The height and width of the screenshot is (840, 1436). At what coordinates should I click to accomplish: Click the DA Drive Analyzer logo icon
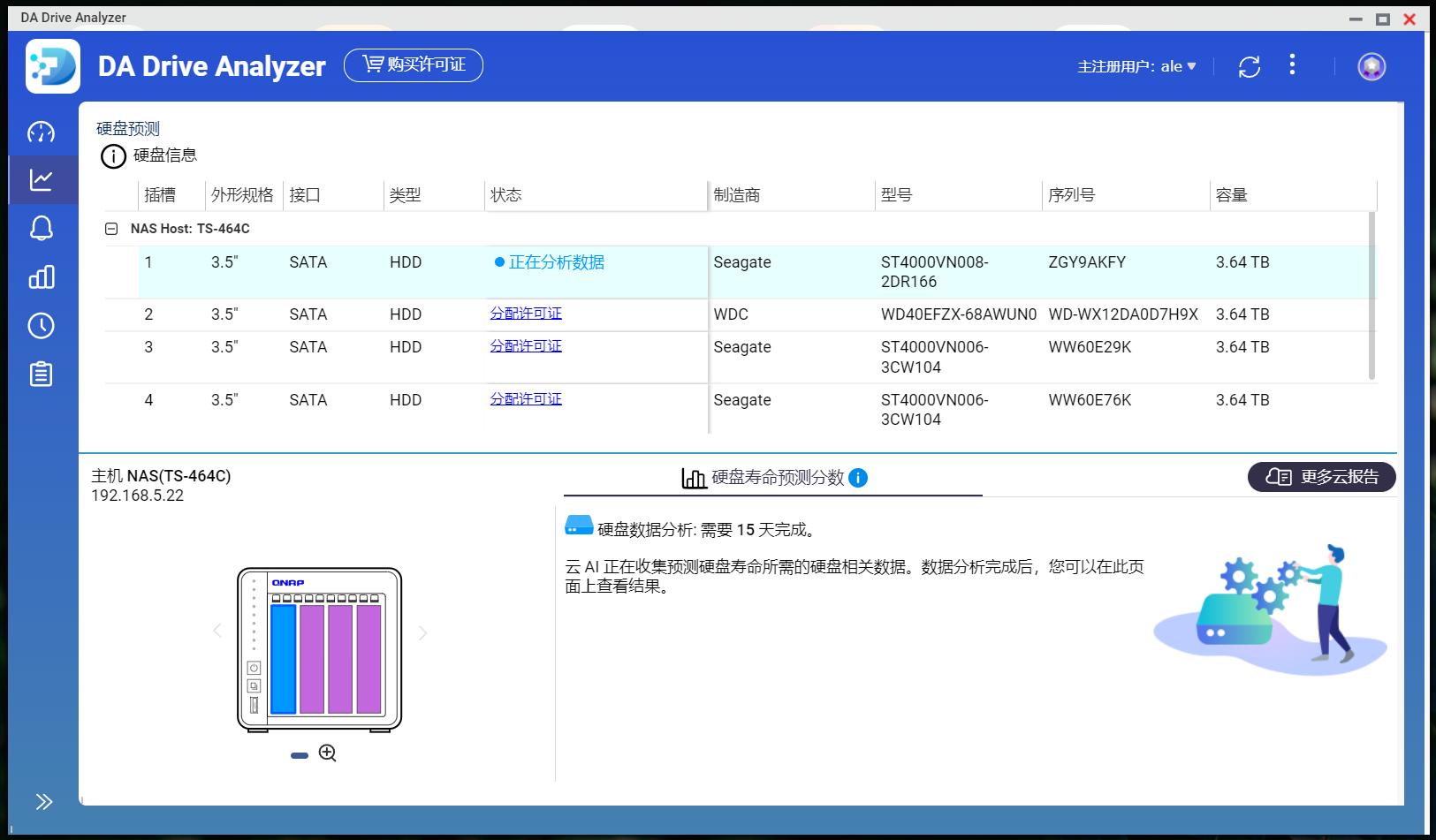pyautogui.click(x=53, y=65)
